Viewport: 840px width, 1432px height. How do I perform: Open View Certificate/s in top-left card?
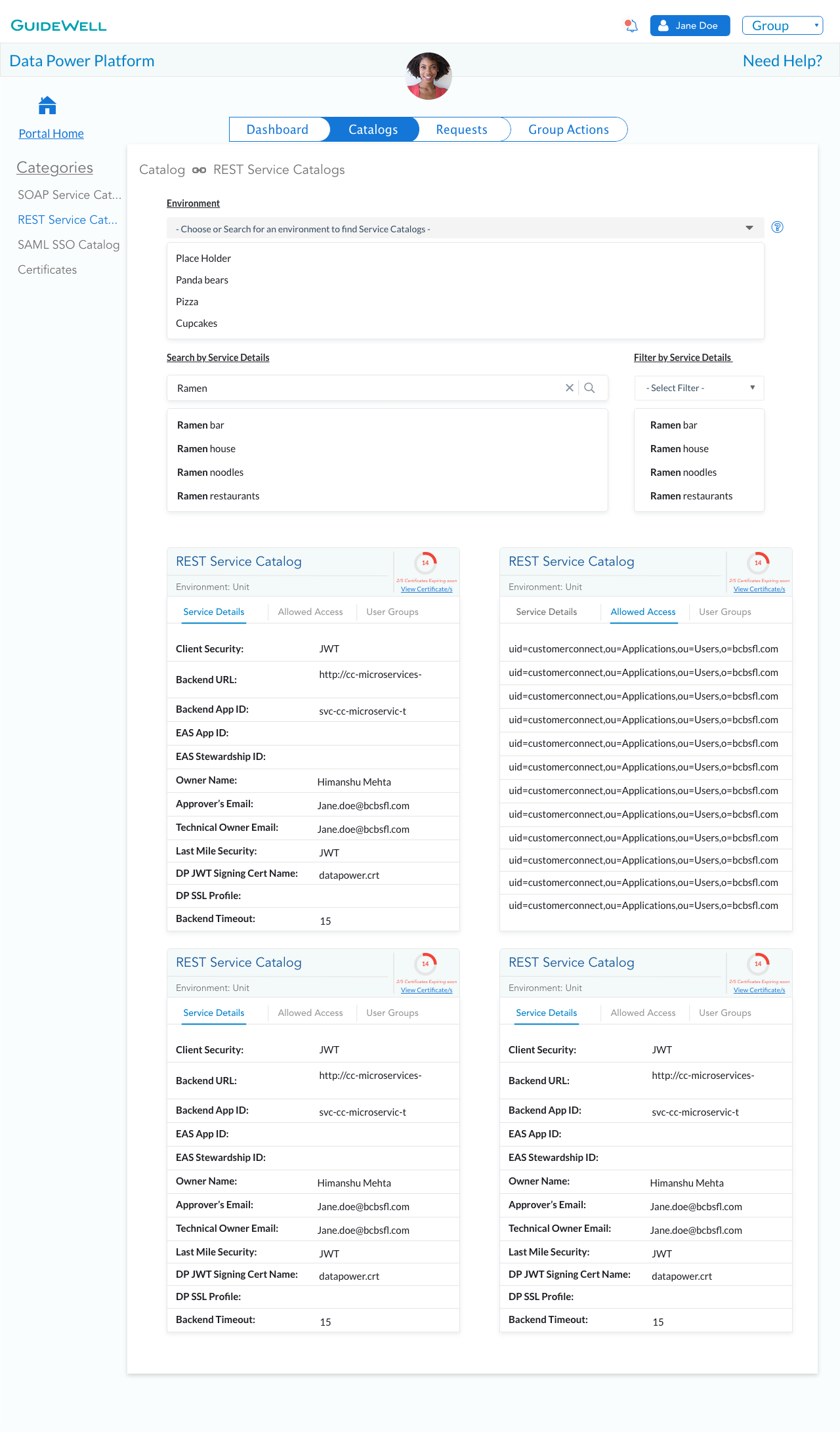click(x=427, y=589)
